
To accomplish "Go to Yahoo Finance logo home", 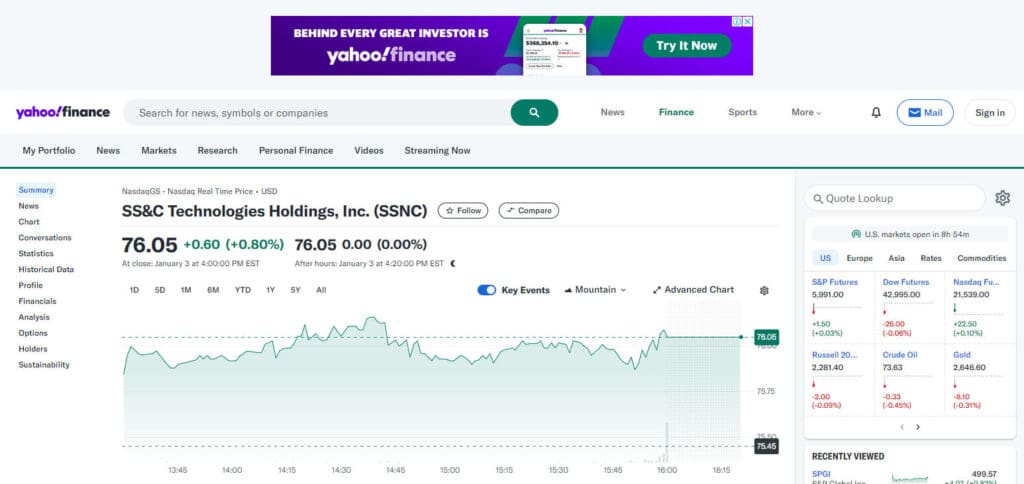I will click(x=63, y=112).
